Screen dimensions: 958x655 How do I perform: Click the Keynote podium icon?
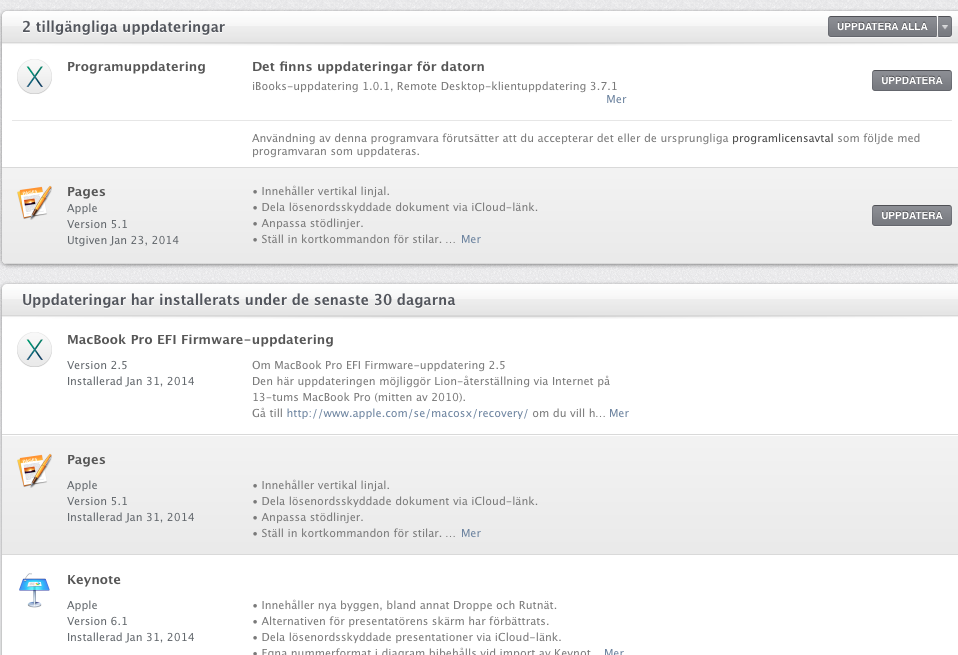pyautogui.click(x=34, y=590)
